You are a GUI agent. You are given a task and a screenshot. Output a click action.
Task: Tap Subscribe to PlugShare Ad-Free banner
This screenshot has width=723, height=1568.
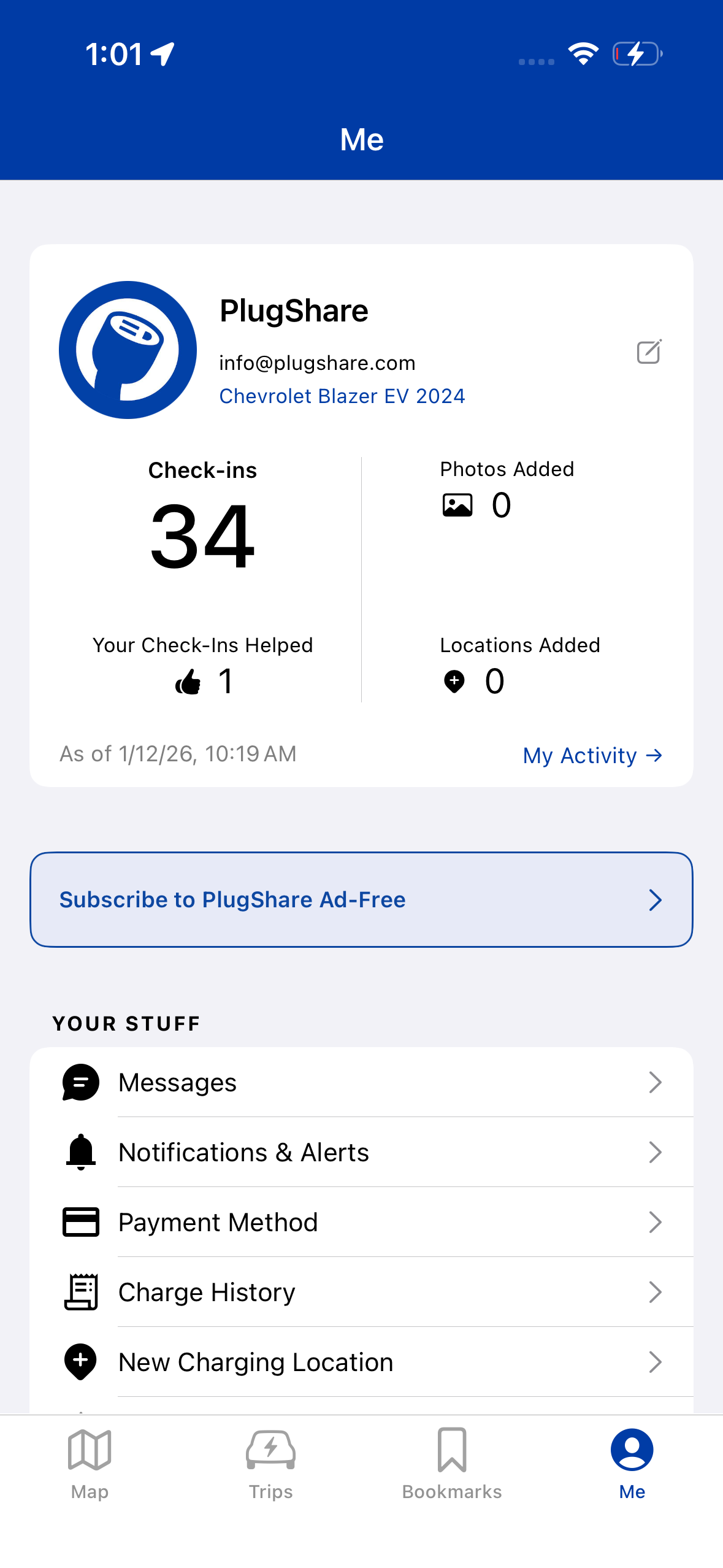[361, 899]
